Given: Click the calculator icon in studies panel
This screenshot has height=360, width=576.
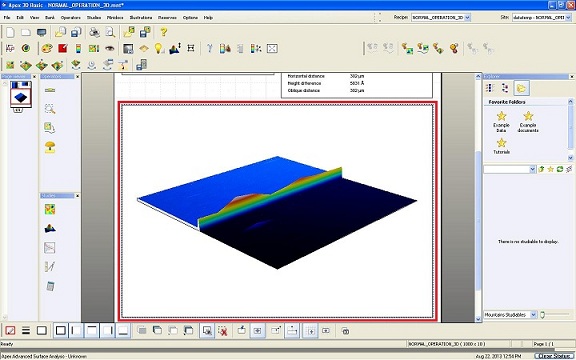Looking at the screenshot, I should (50, 286).
